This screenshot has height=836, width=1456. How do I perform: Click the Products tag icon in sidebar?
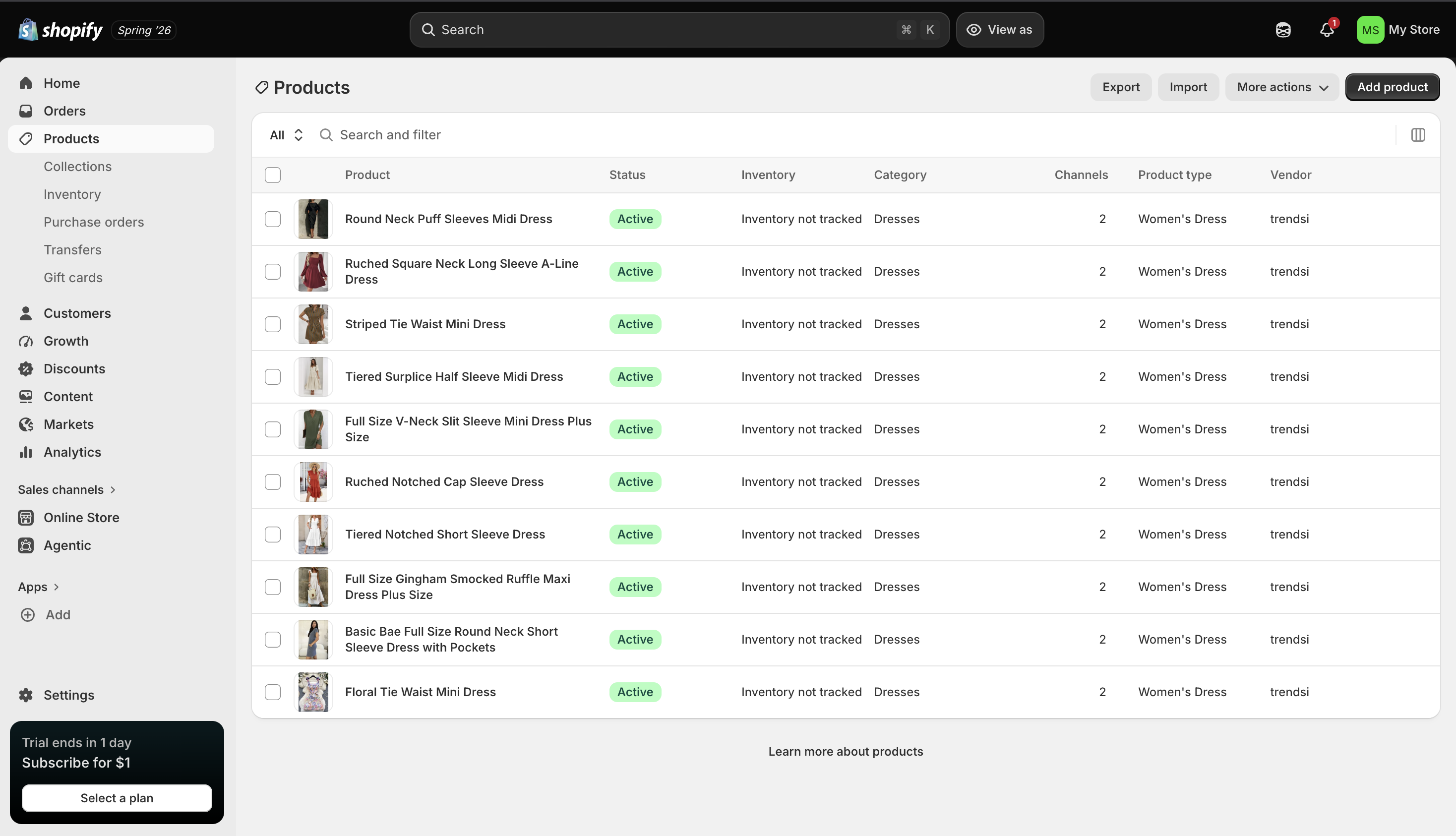[x=26, y=138]
